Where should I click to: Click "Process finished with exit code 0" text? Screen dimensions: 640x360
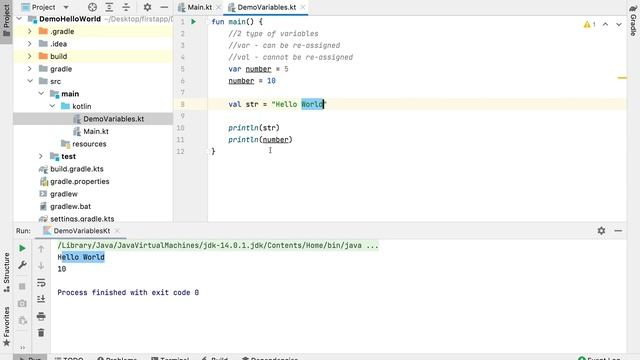point(128,293)
